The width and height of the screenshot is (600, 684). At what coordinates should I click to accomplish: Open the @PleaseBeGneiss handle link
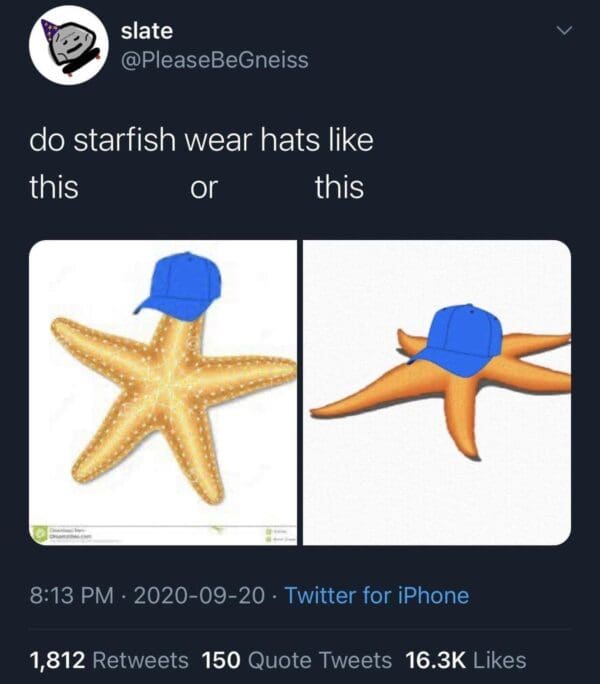tap(214, 60)
